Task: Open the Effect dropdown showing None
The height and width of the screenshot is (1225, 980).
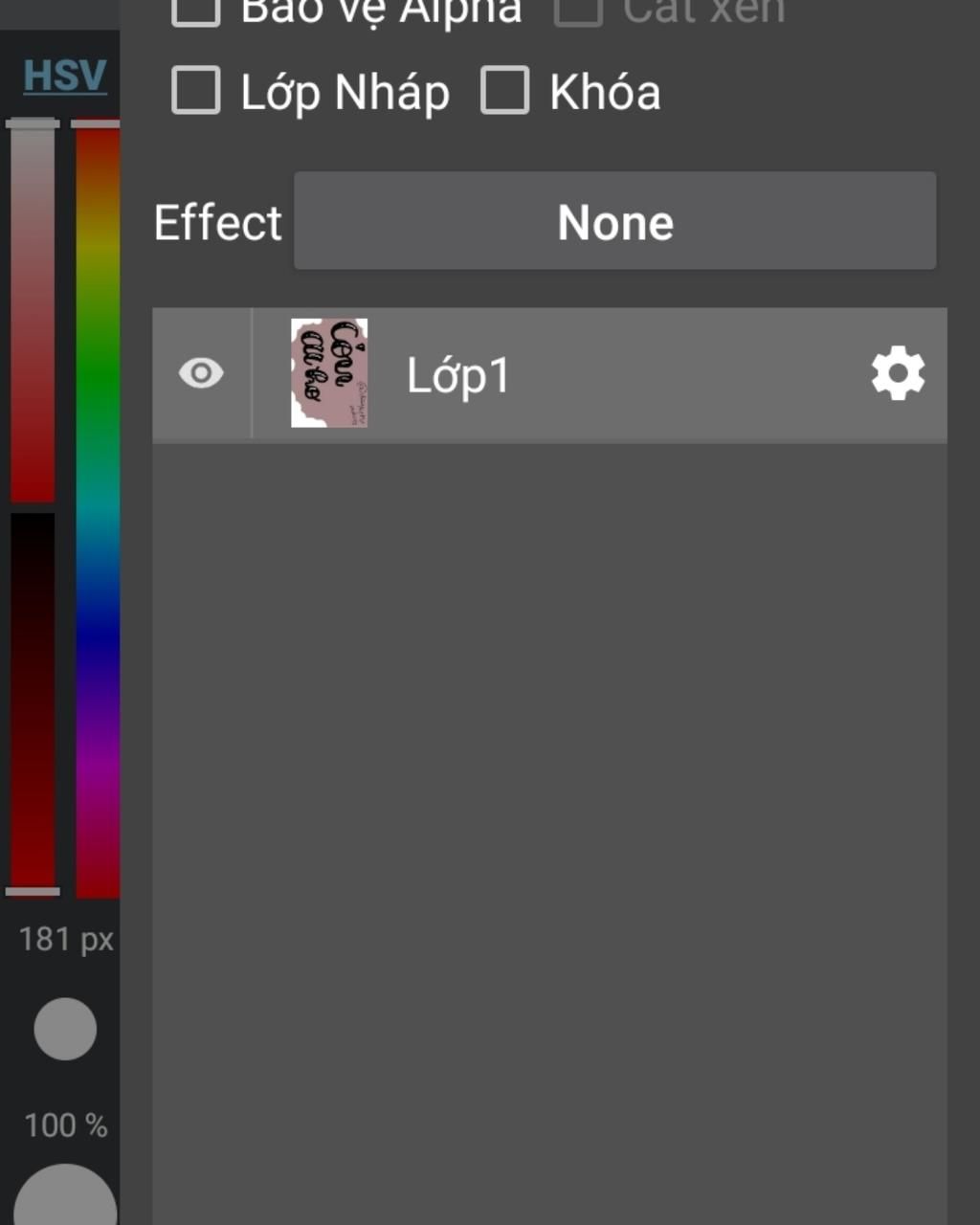Action: tap(614, 221)
